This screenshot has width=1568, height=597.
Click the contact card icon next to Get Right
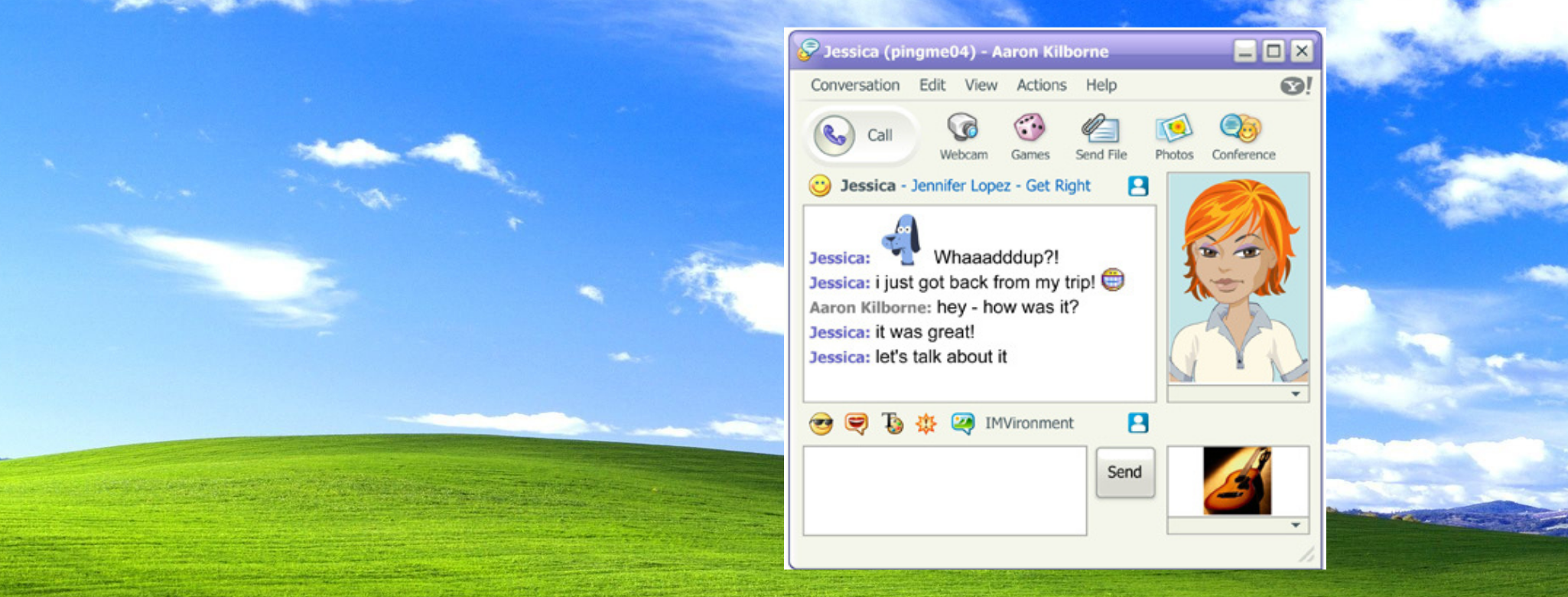[x=1138, y=186]
